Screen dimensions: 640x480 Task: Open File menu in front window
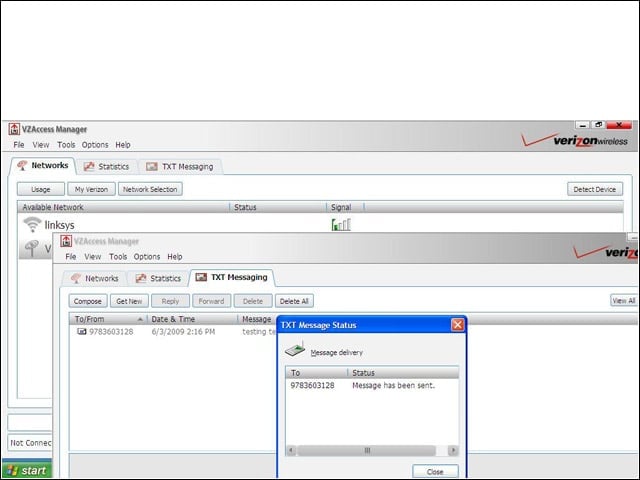(71, 257)
